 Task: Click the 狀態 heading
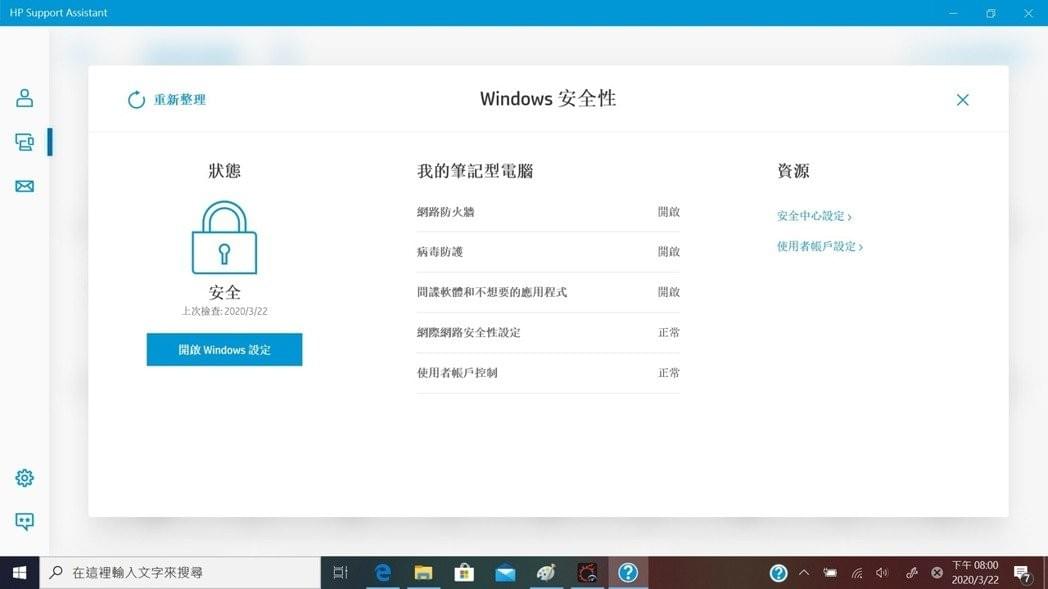pos(225,171)
